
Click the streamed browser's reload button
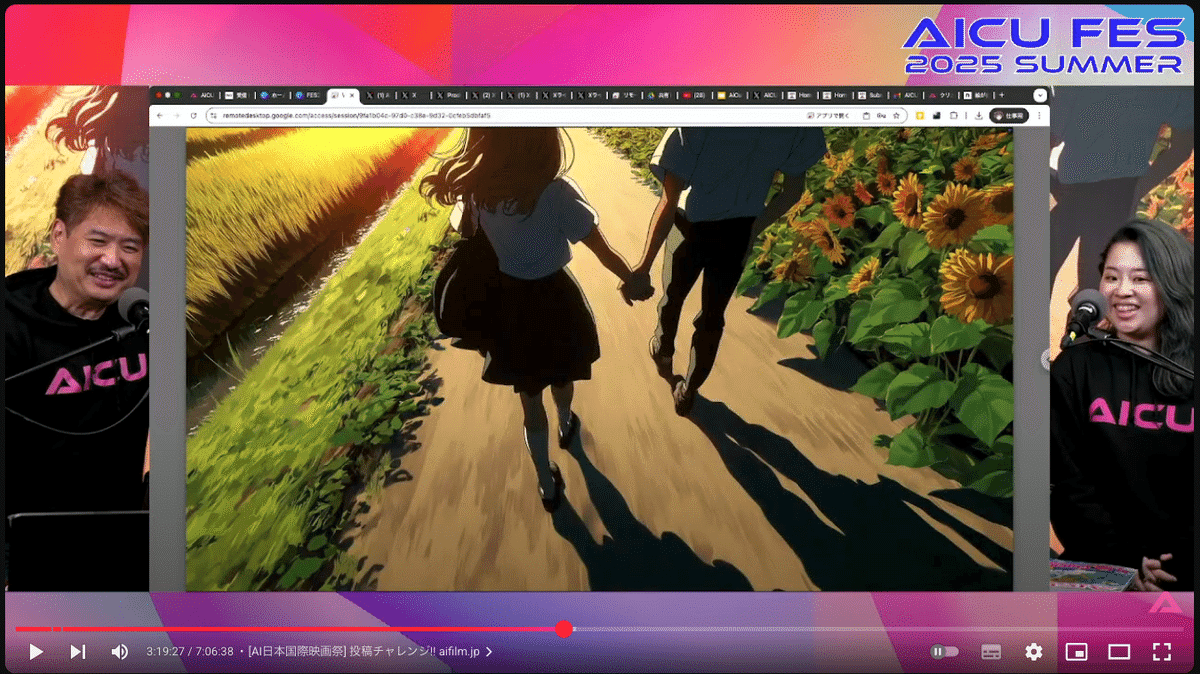193,115
